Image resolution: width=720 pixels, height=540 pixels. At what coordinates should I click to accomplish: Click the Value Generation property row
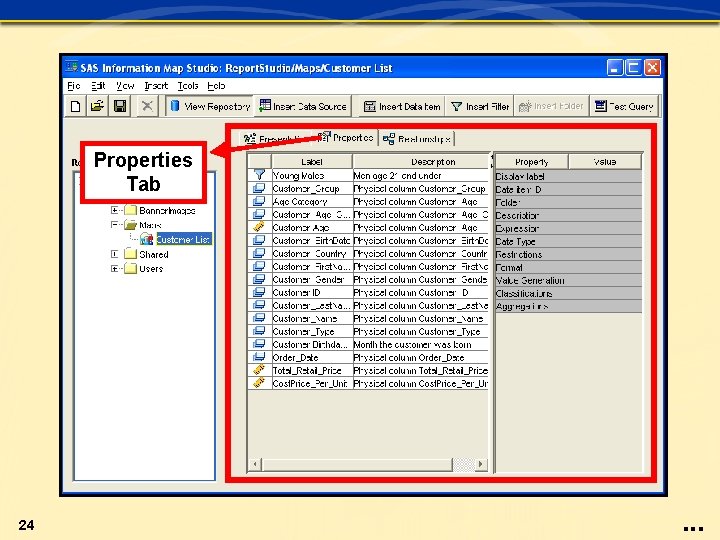click(568, 281)
